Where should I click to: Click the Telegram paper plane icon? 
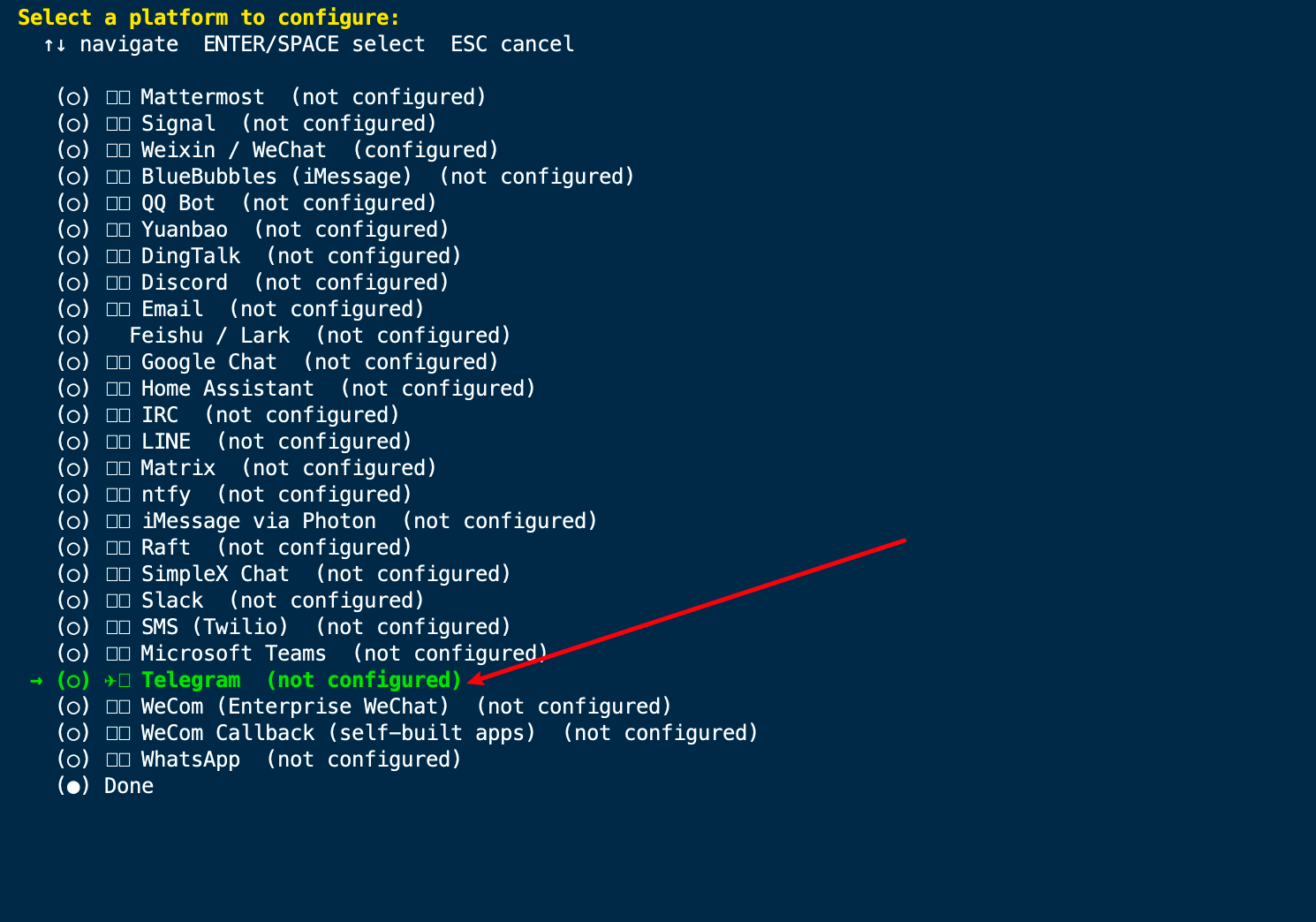[x=111, y=680]
